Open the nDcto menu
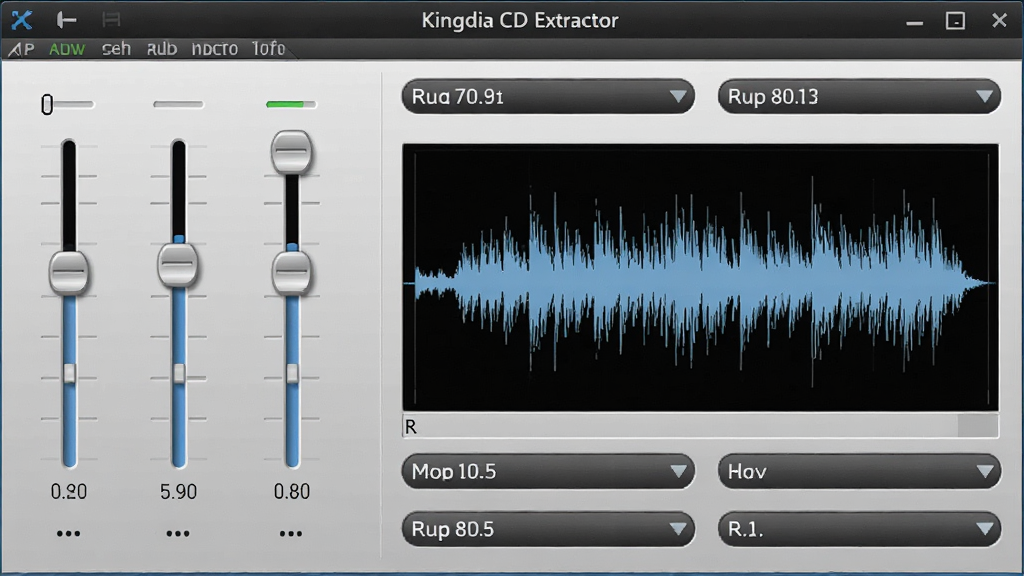The width and height of the screenshot is (1024, 576). coord(214,49)
